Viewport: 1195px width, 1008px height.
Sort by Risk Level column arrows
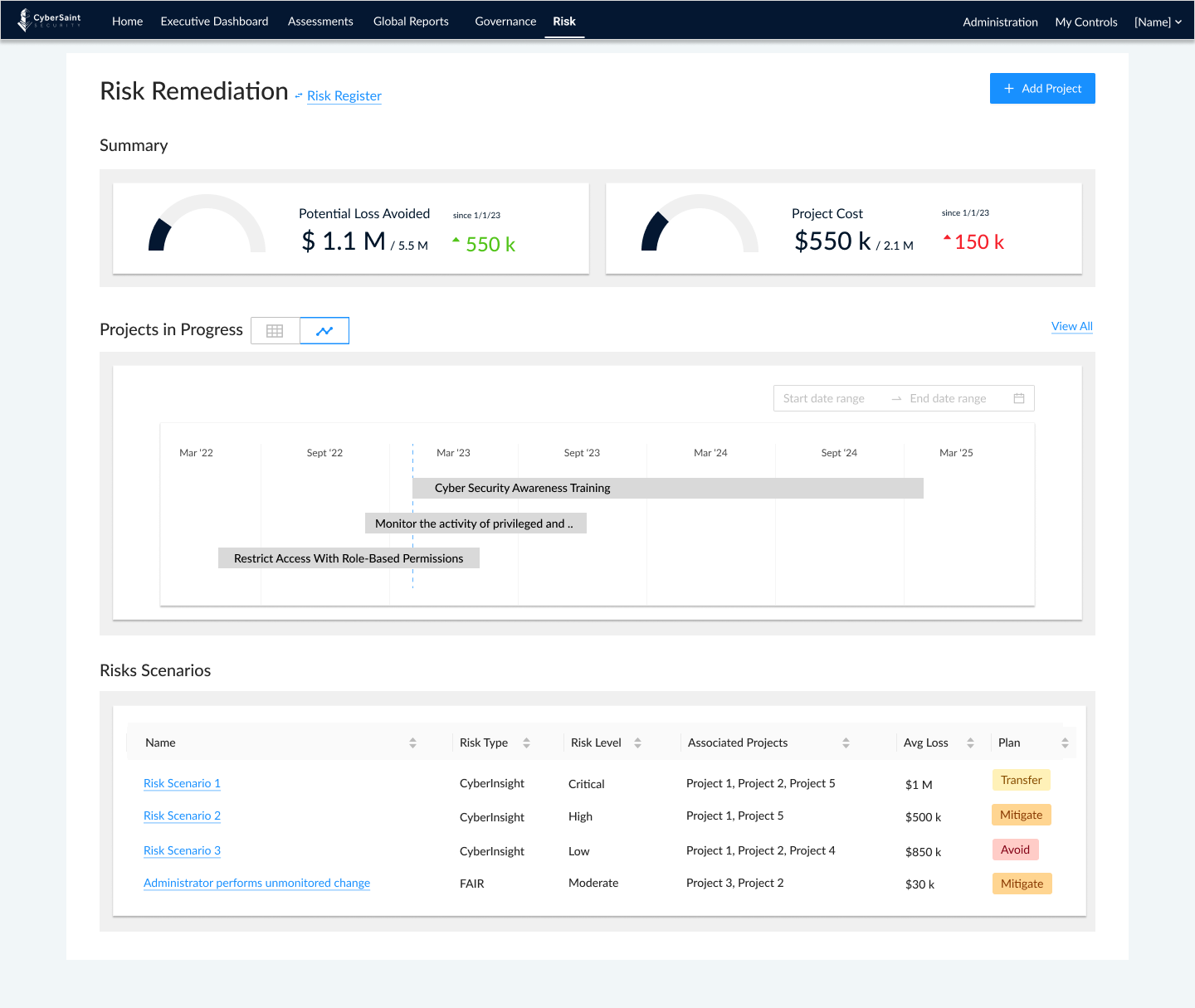(637, 743)
